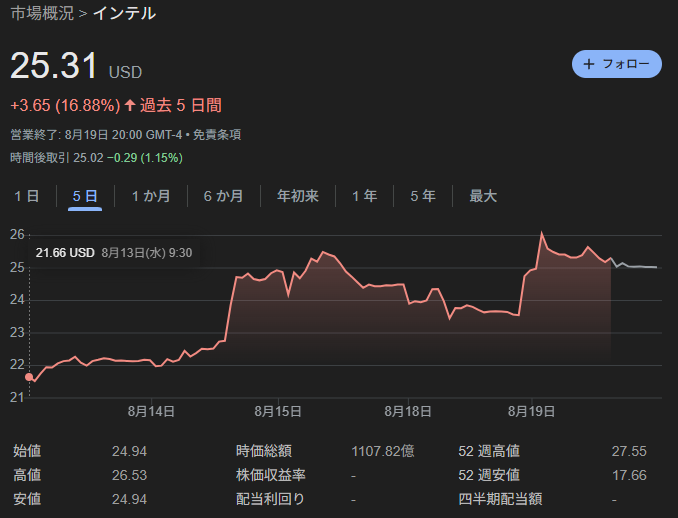Click the peak of the chart on 8月19日
Viewport: 678px width, 518px height.
pyautogui.click(x=541, y=233)
